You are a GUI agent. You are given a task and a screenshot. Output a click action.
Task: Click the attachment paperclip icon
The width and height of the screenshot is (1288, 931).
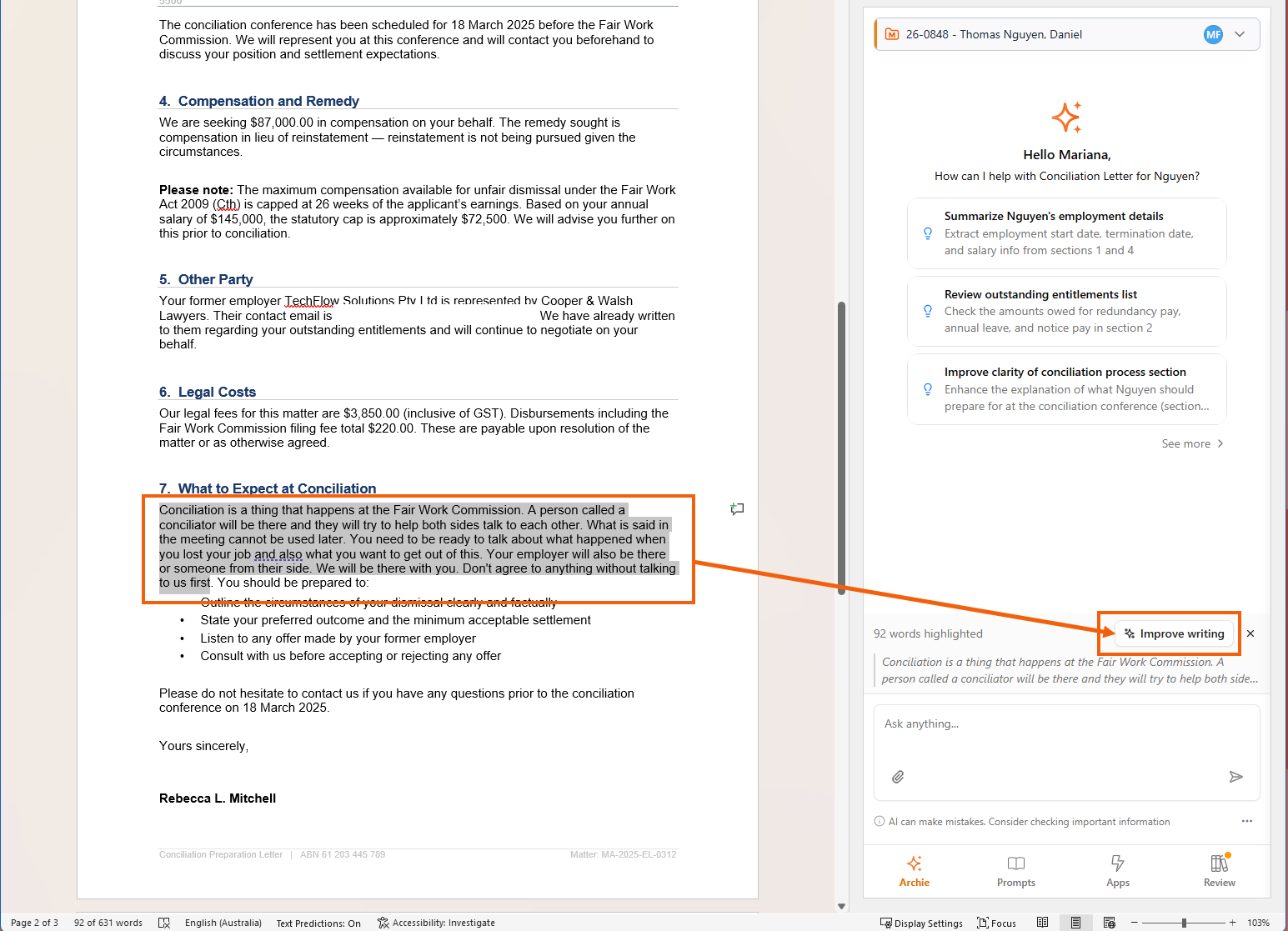[898, 777]
